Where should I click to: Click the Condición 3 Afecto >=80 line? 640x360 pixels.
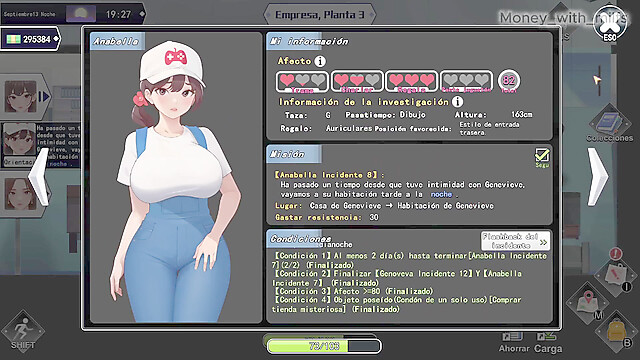(353, 291)
